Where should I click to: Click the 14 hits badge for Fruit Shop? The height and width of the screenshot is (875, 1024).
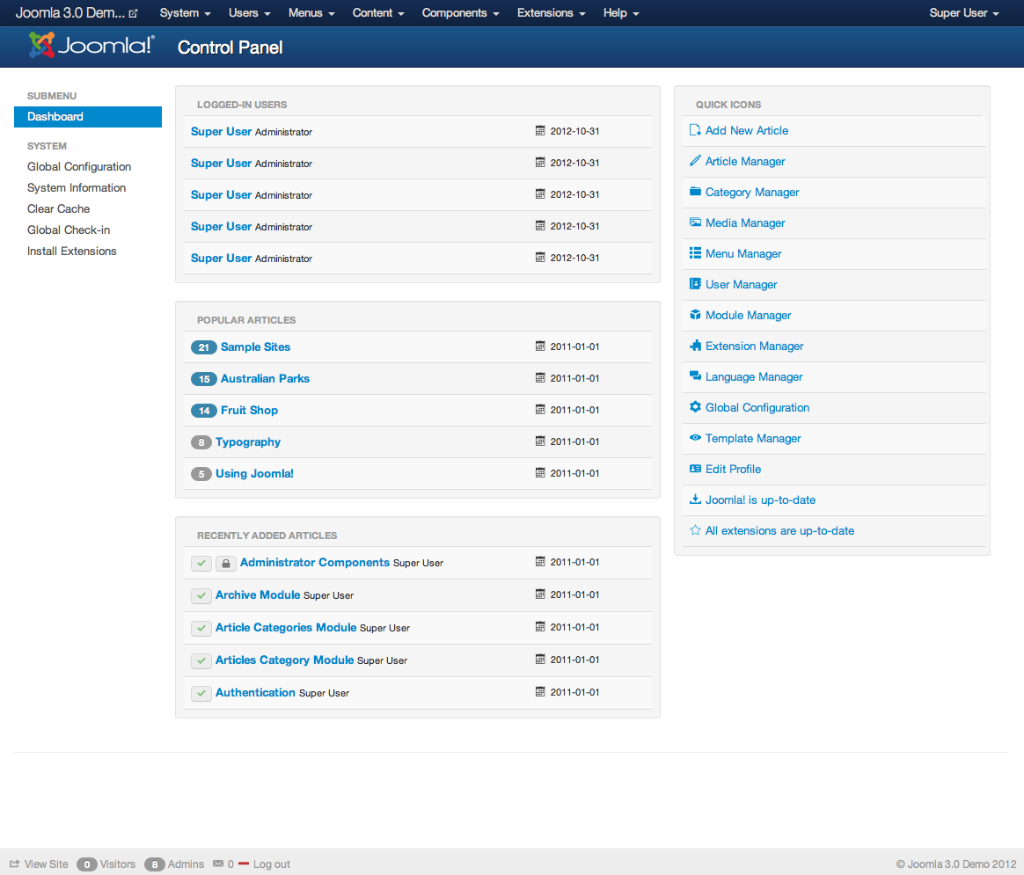(204, 411)
